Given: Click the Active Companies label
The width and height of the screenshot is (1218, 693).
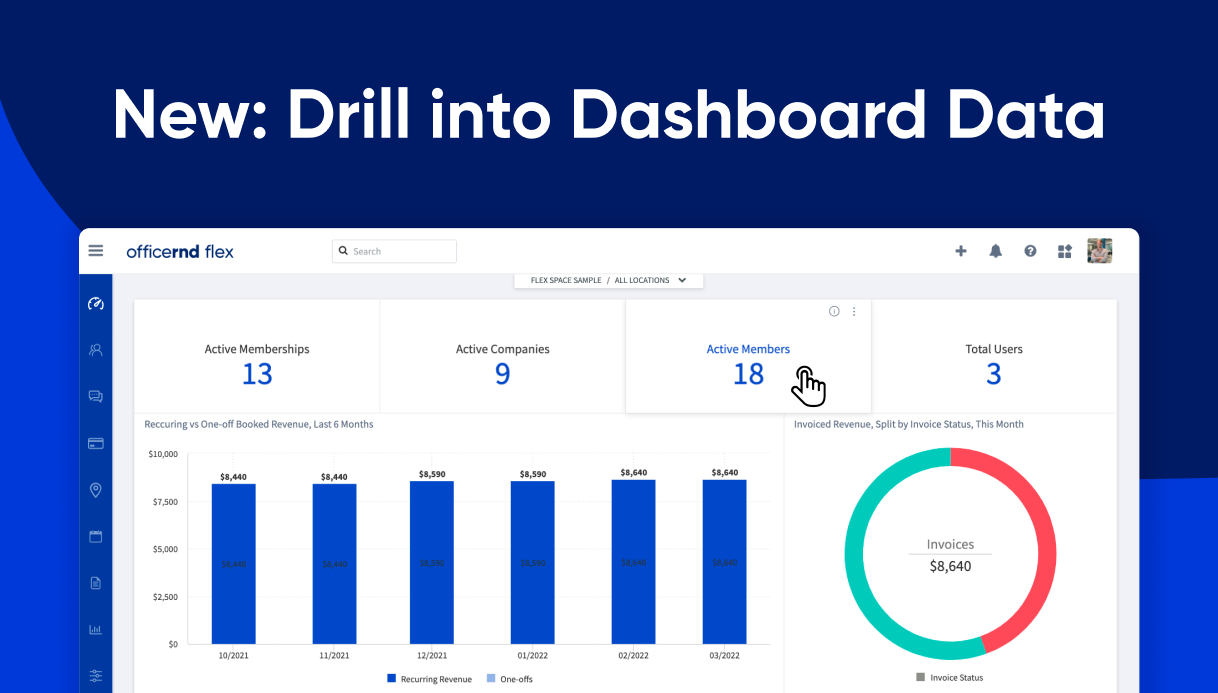Looking at the screenshot, I should tap(503, 349).
